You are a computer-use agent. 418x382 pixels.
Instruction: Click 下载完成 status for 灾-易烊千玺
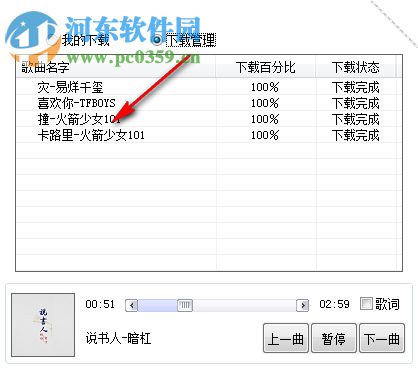[x=356, y=87]
